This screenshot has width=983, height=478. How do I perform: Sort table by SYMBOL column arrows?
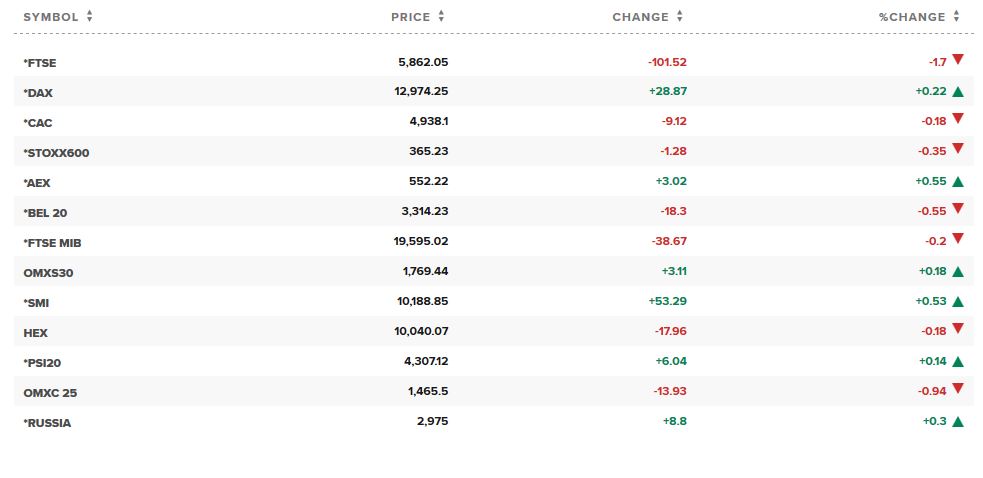[90, 17]
